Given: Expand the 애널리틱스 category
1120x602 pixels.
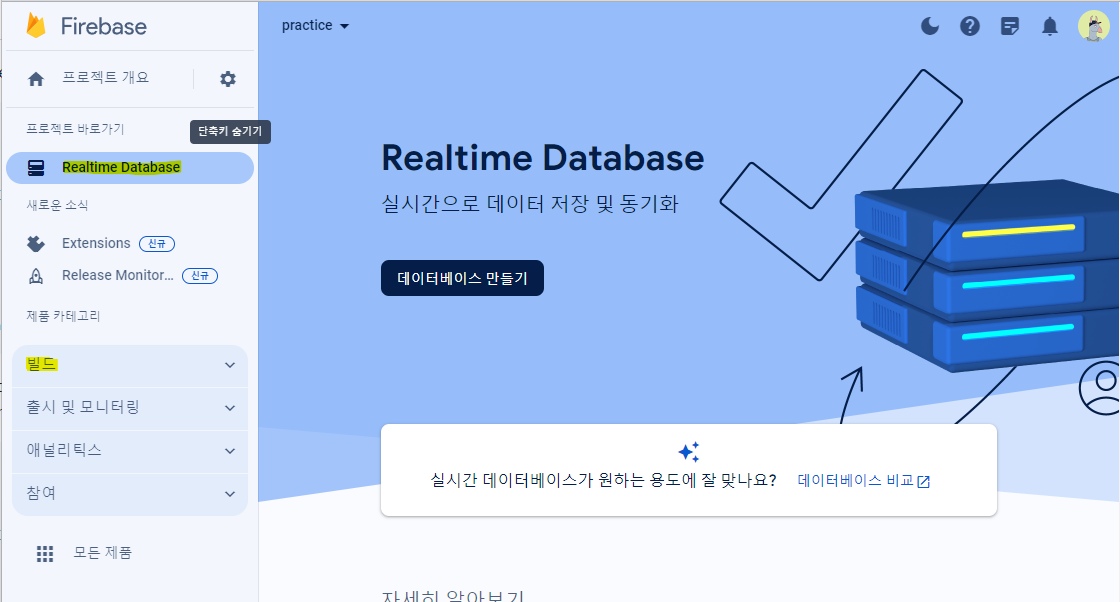Looking at the screenshot, I should (130, 451).
